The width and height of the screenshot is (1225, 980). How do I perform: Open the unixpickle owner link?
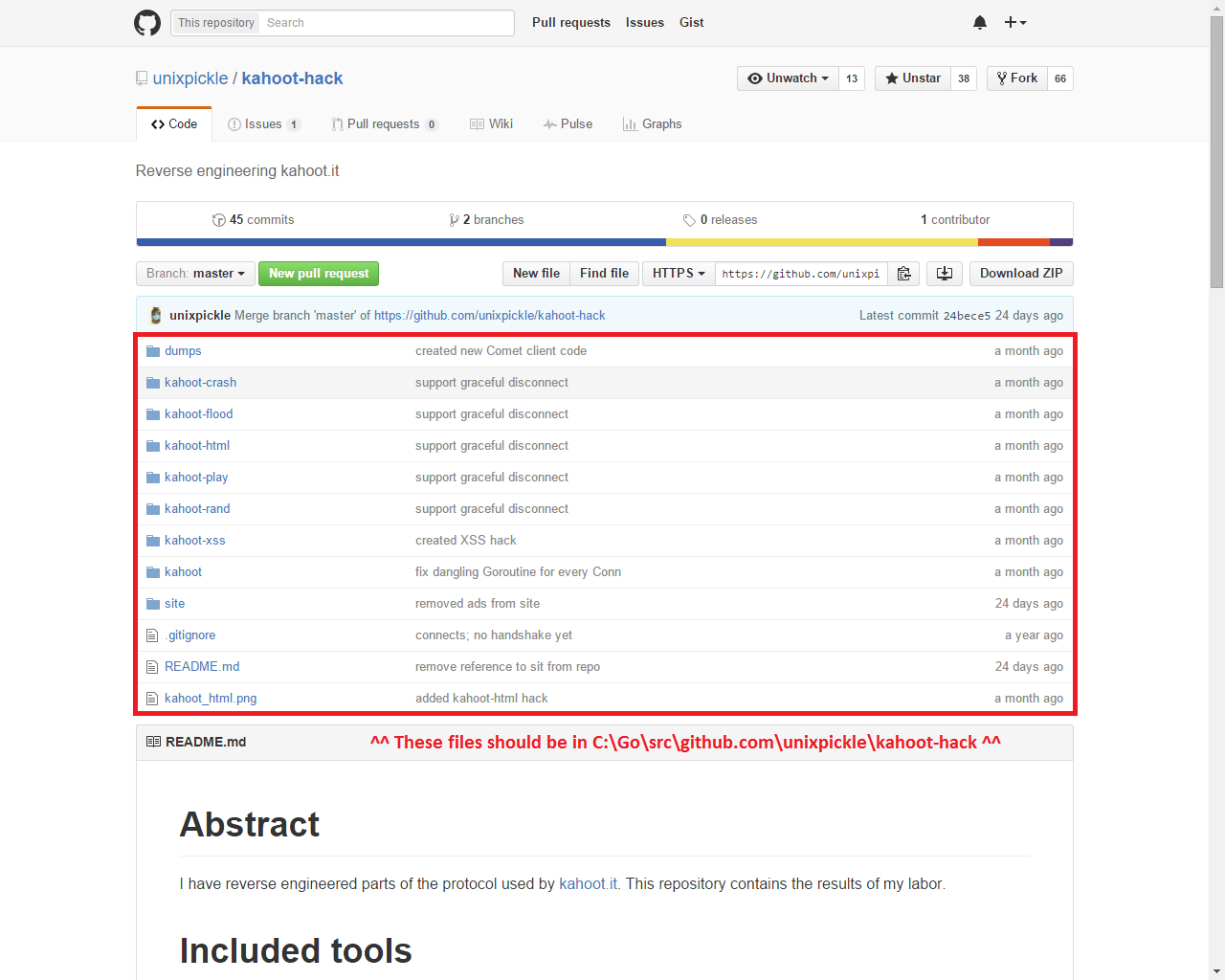(190, 78)
